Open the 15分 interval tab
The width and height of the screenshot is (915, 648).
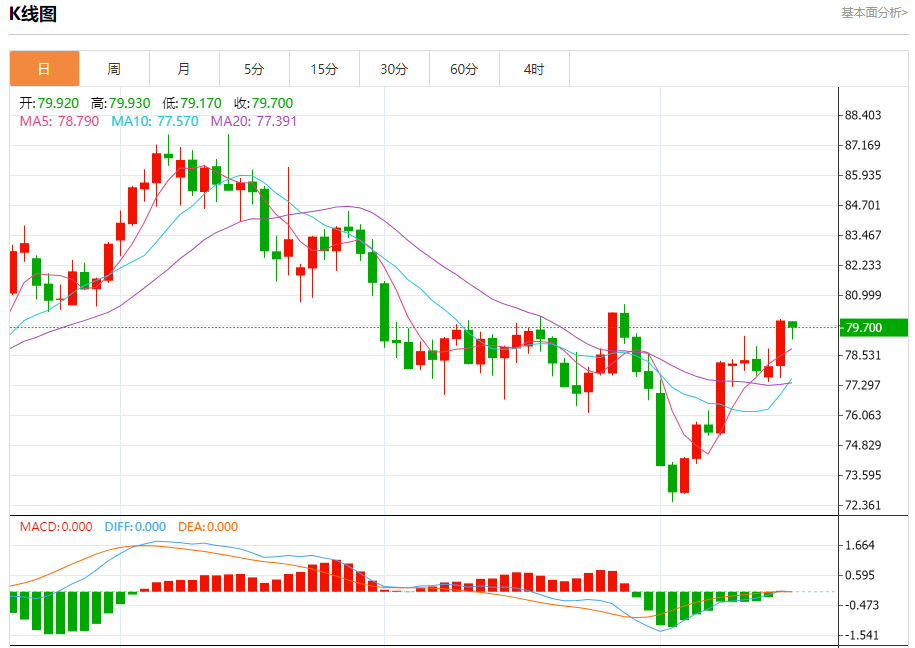click(324, 69)
